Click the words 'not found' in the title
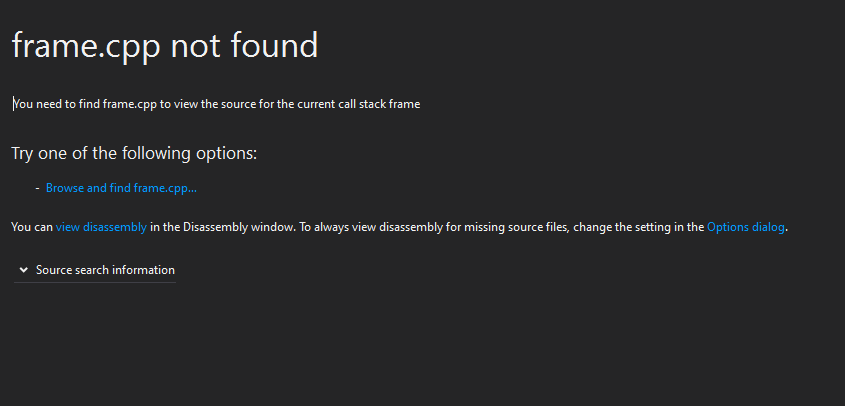 [x=244, y=45]
